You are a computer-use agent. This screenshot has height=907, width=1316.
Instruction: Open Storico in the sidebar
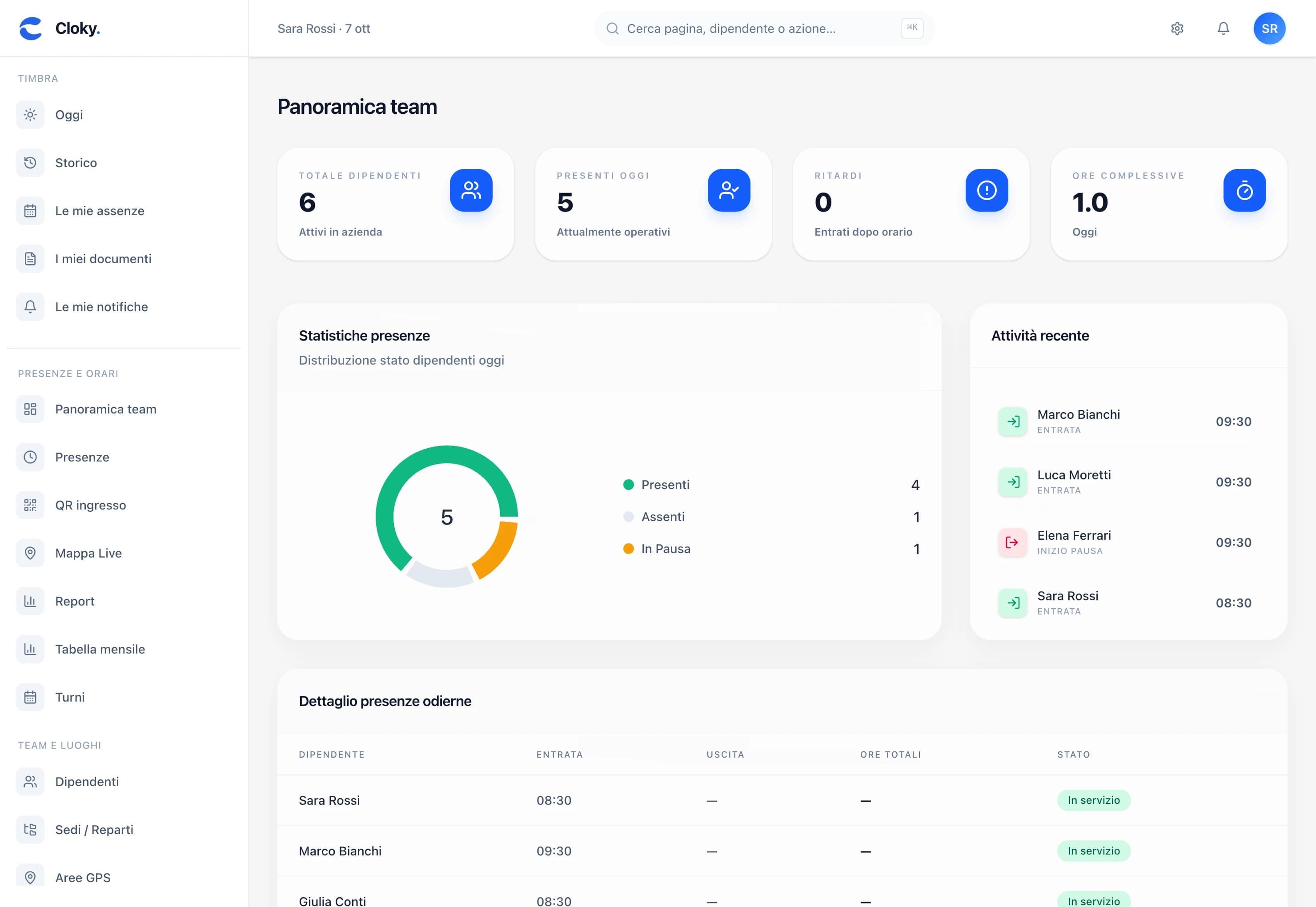[124, 163]
